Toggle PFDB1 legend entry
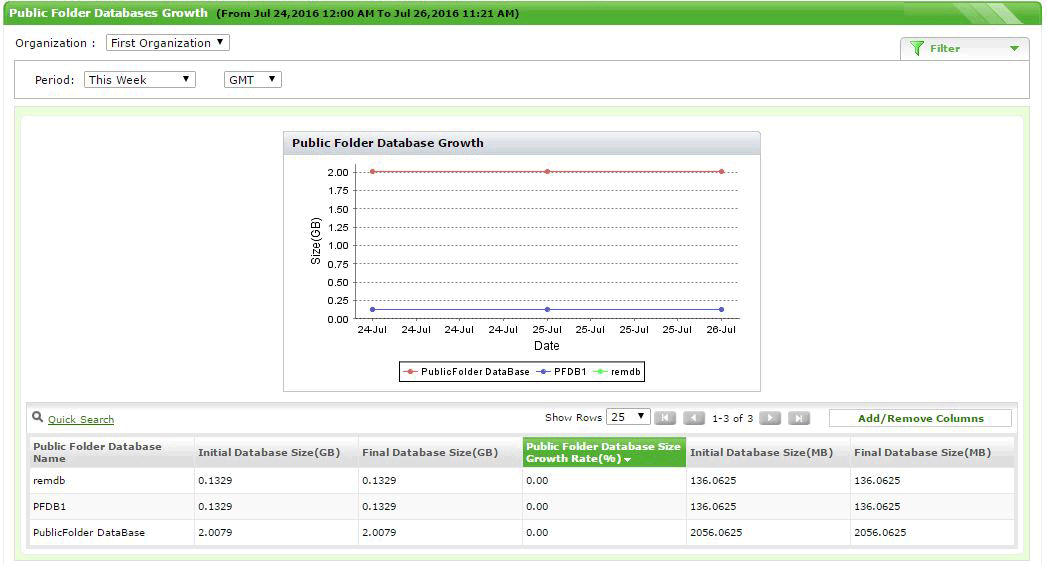The image size is (1046, 565). (562, 372)
